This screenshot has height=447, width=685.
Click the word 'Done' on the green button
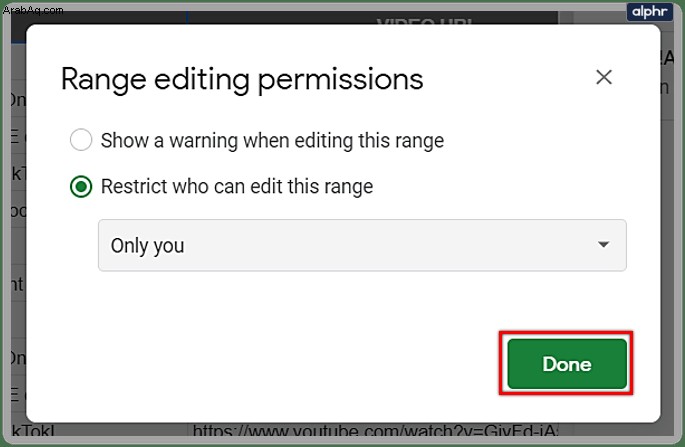(567, 364)
